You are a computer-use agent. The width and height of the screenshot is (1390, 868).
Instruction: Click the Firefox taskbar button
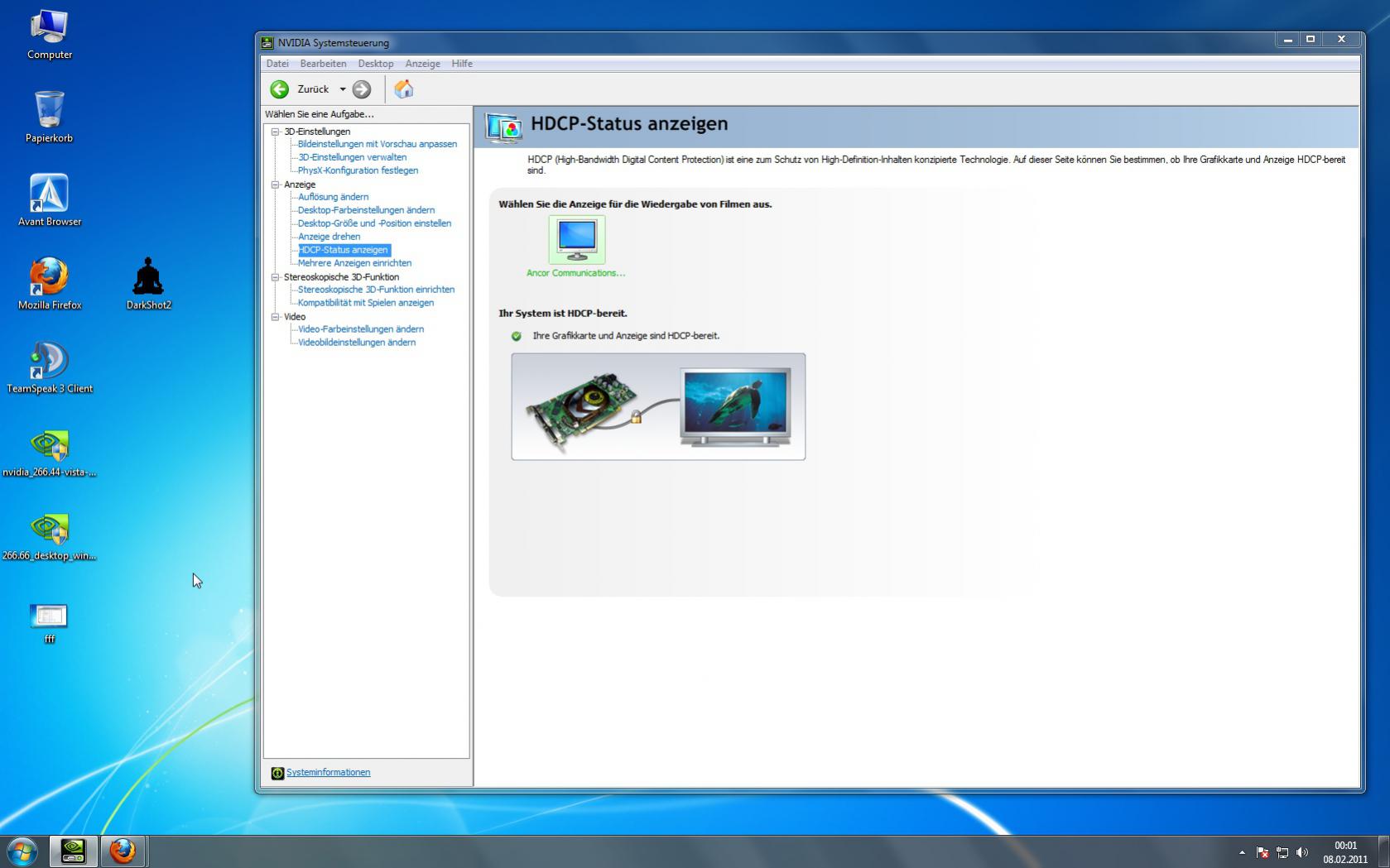pyautogui.click(x=123, y=851)
